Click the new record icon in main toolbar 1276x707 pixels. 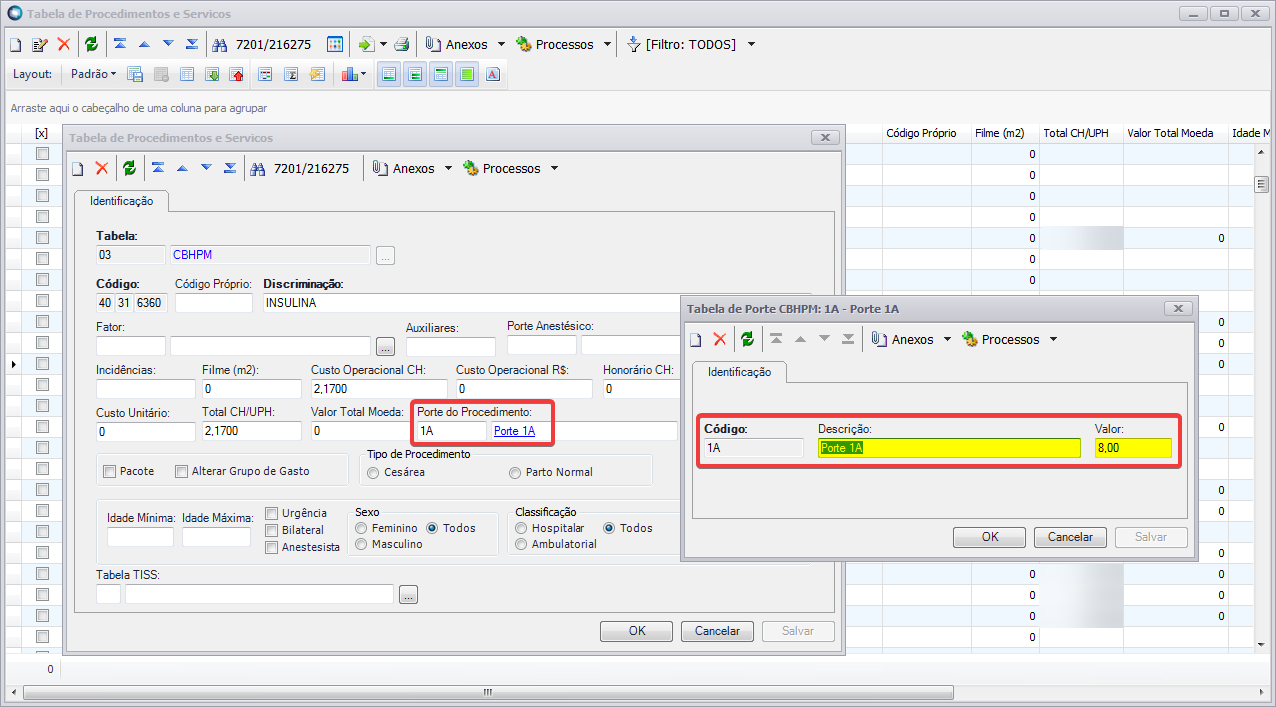point(15,45)
